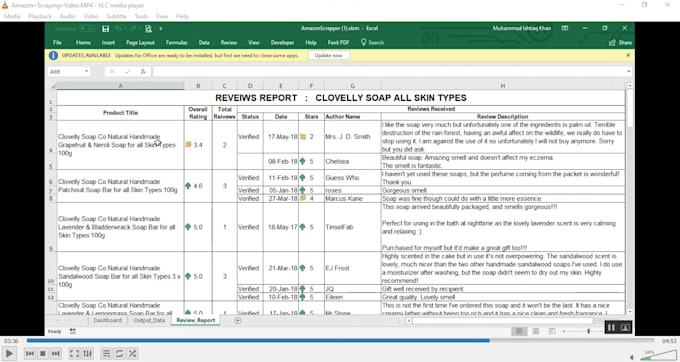Click the blue info icon on update bar
Image resolution: width=680 pixels, height=362 pixels.
(x=53, y=55)
